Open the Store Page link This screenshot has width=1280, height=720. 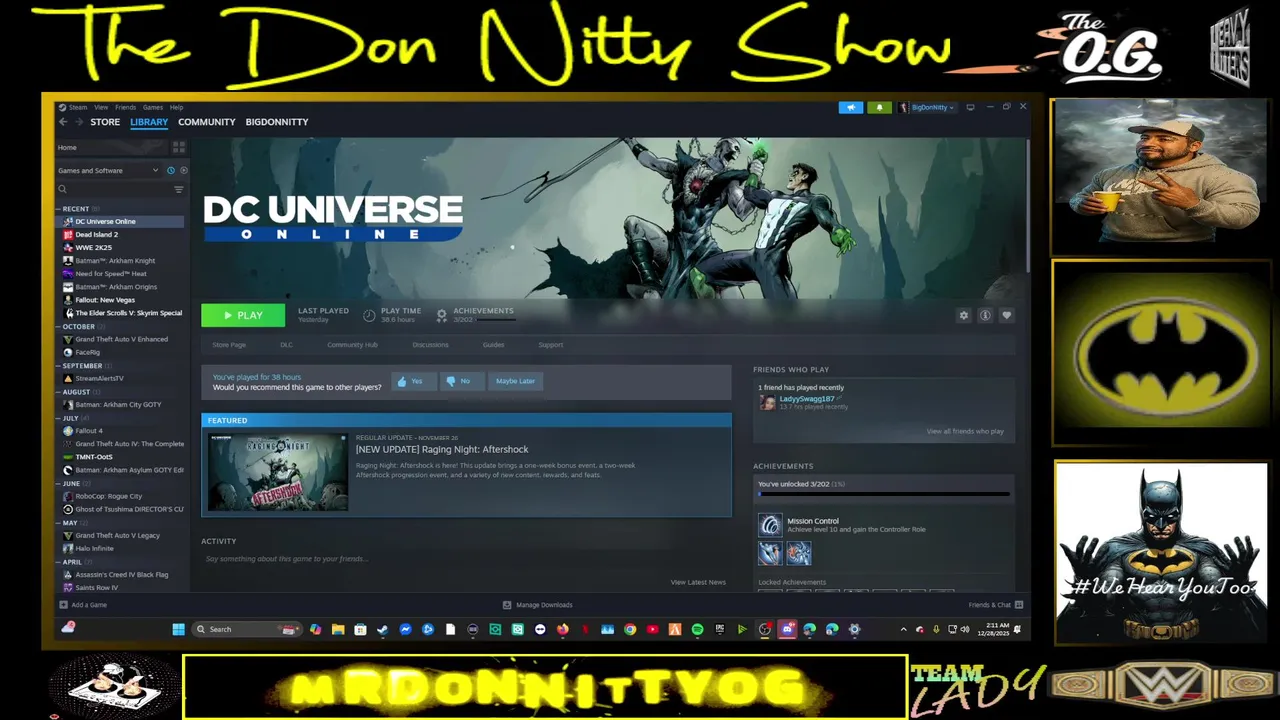click(x=229, y=345)
